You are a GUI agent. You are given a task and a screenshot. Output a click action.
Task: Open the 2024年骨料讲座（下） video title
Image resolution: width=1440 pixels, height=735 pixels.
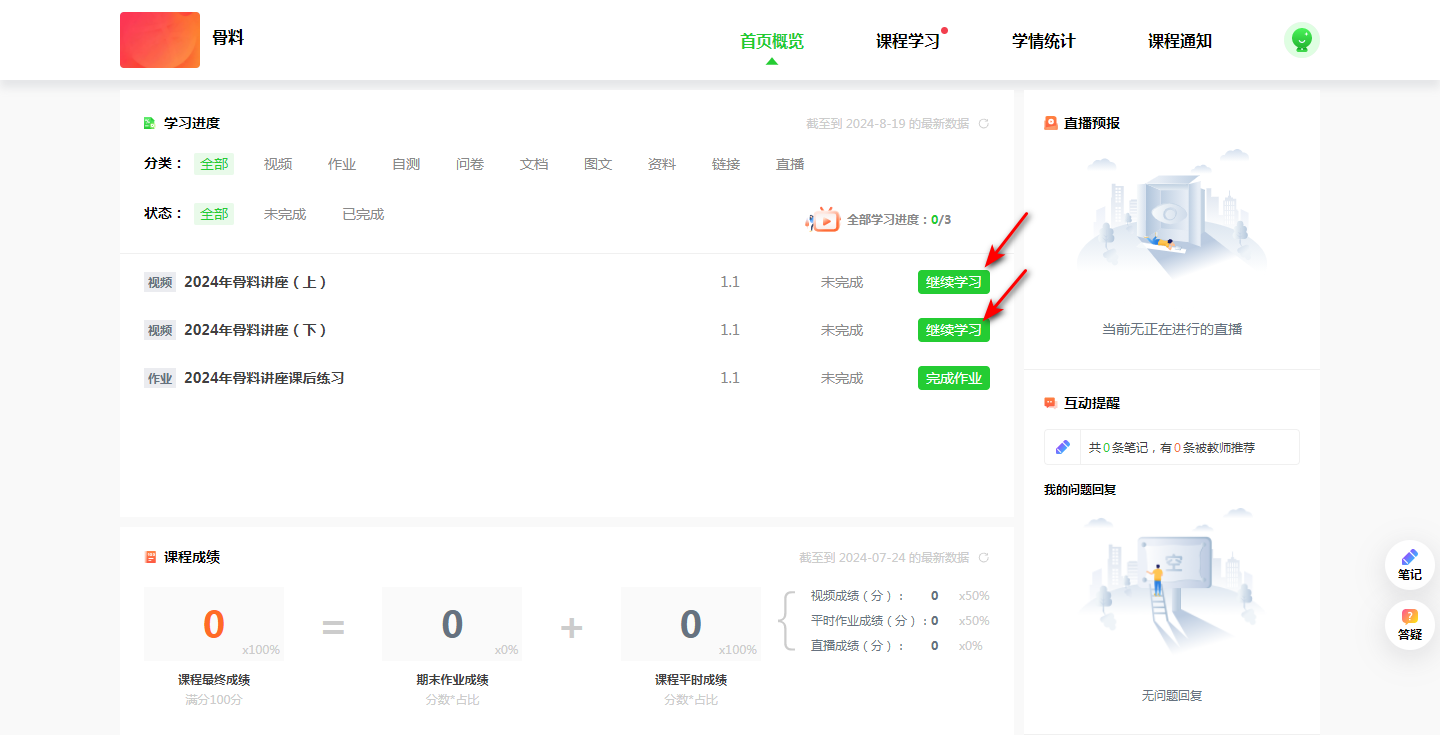[x=256, y=330]
